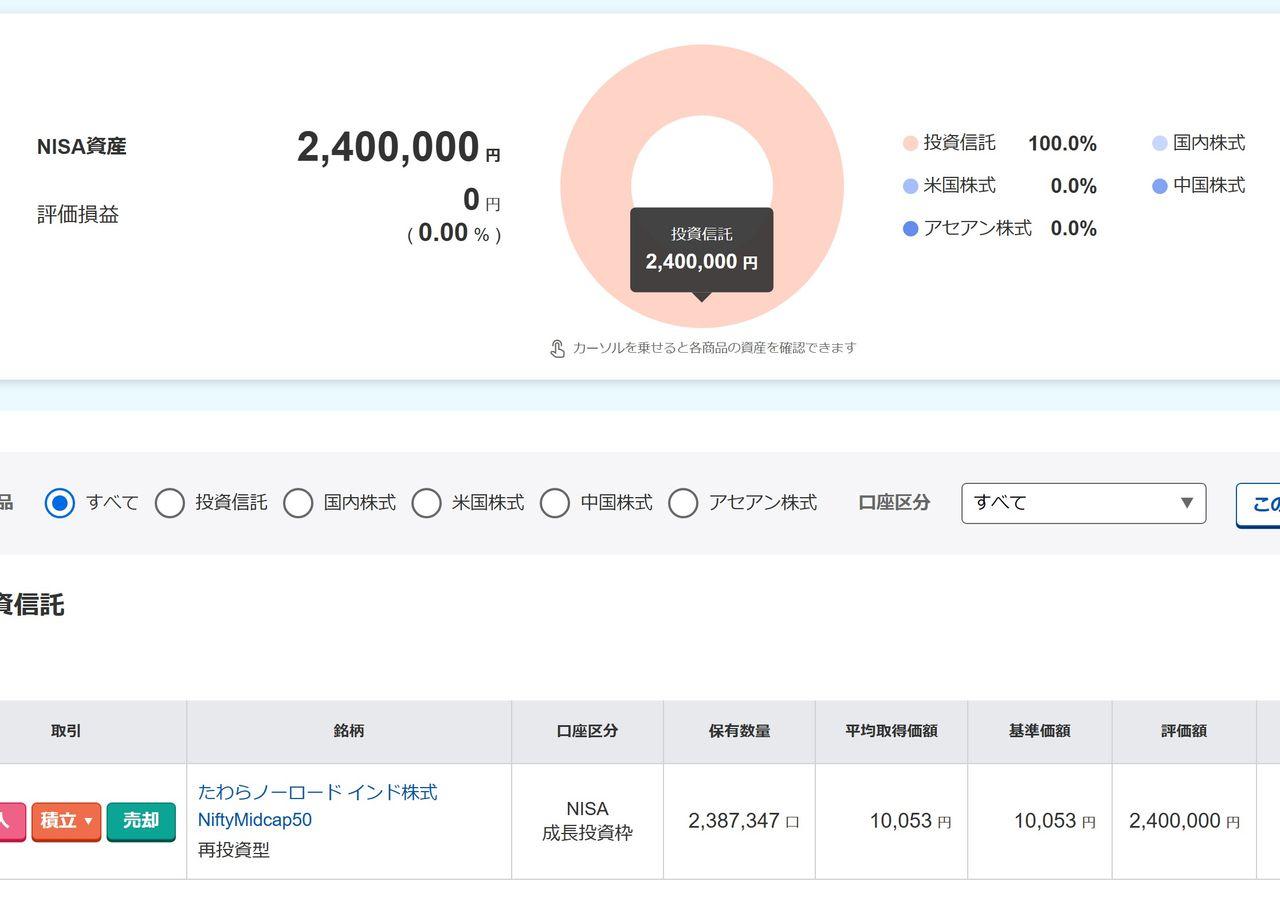Screen dimensions: 1280x906
Task: Select the すべて radio button
Action: click(x=60, y=503)
